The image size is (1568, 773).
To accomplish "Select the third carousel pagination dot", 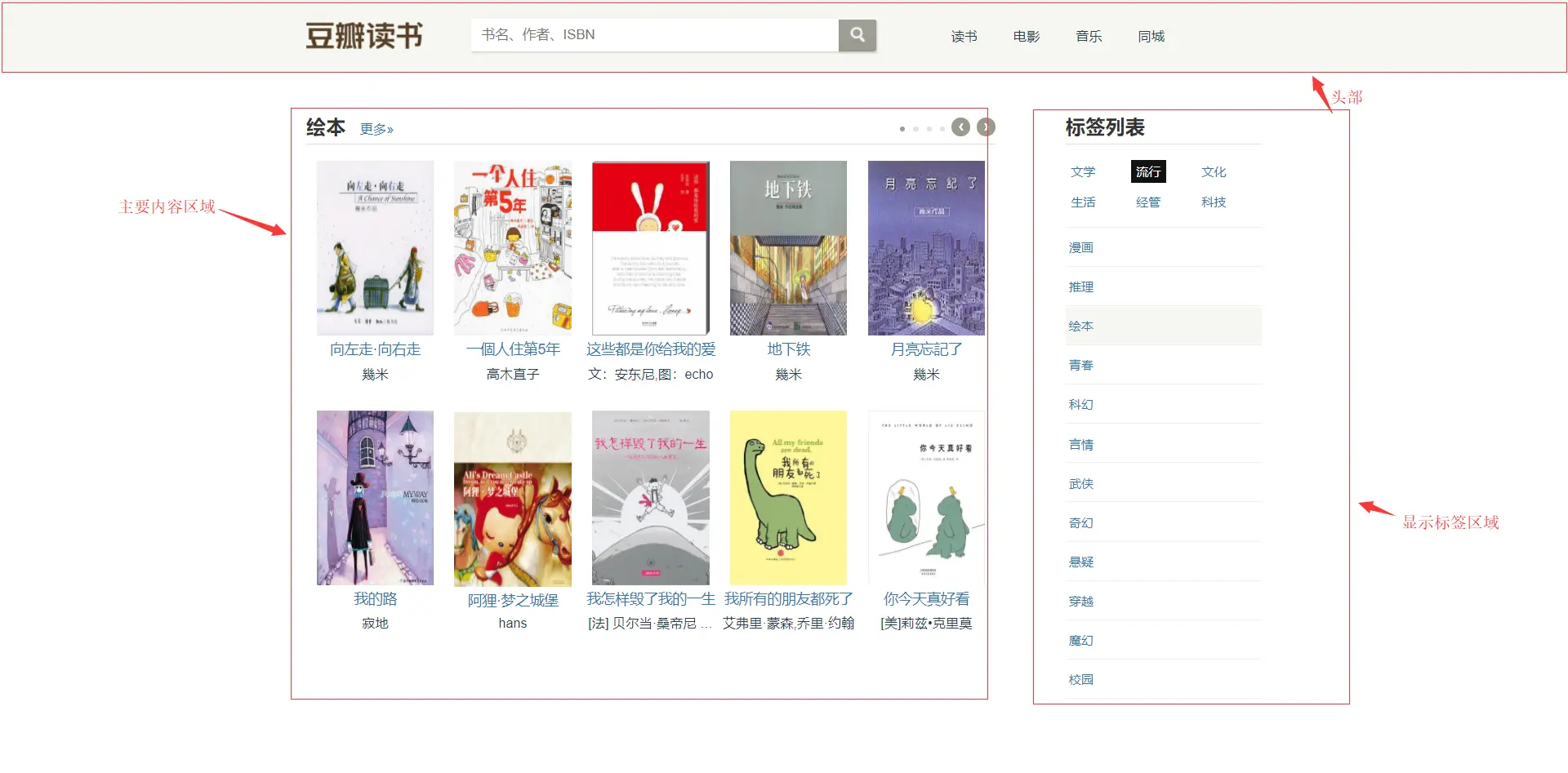I will (929, 129).
